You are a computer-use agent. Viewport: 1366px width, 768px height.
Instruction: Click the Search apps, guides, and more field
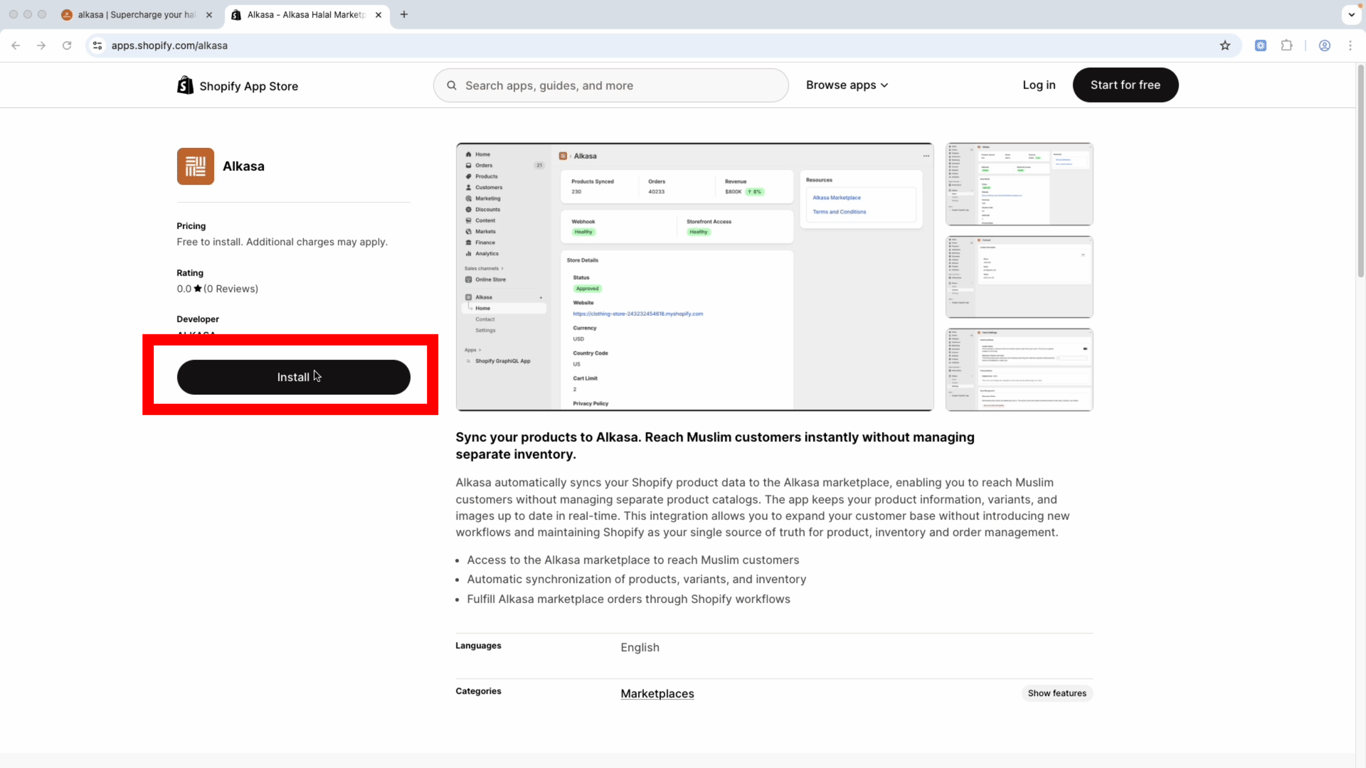click(x=620, y=86)
